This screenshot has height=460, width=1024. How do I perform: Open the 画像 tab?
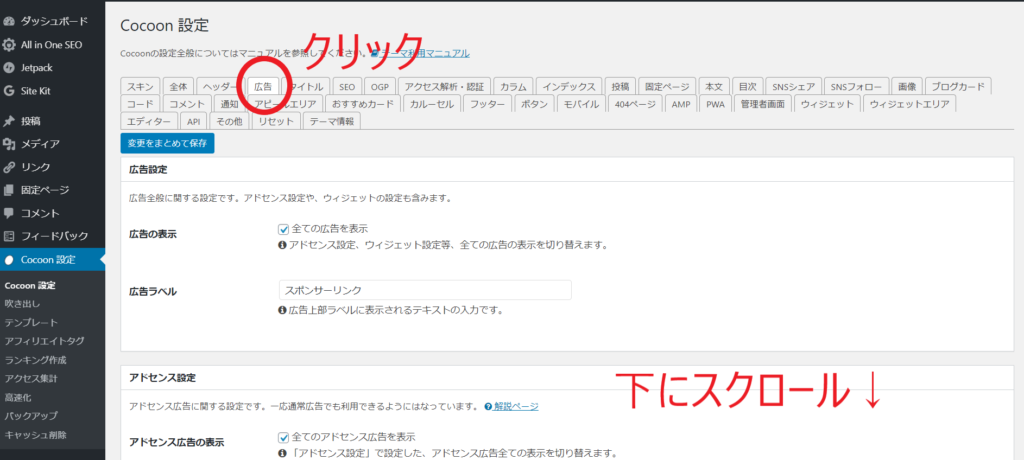tap(906, 87)
